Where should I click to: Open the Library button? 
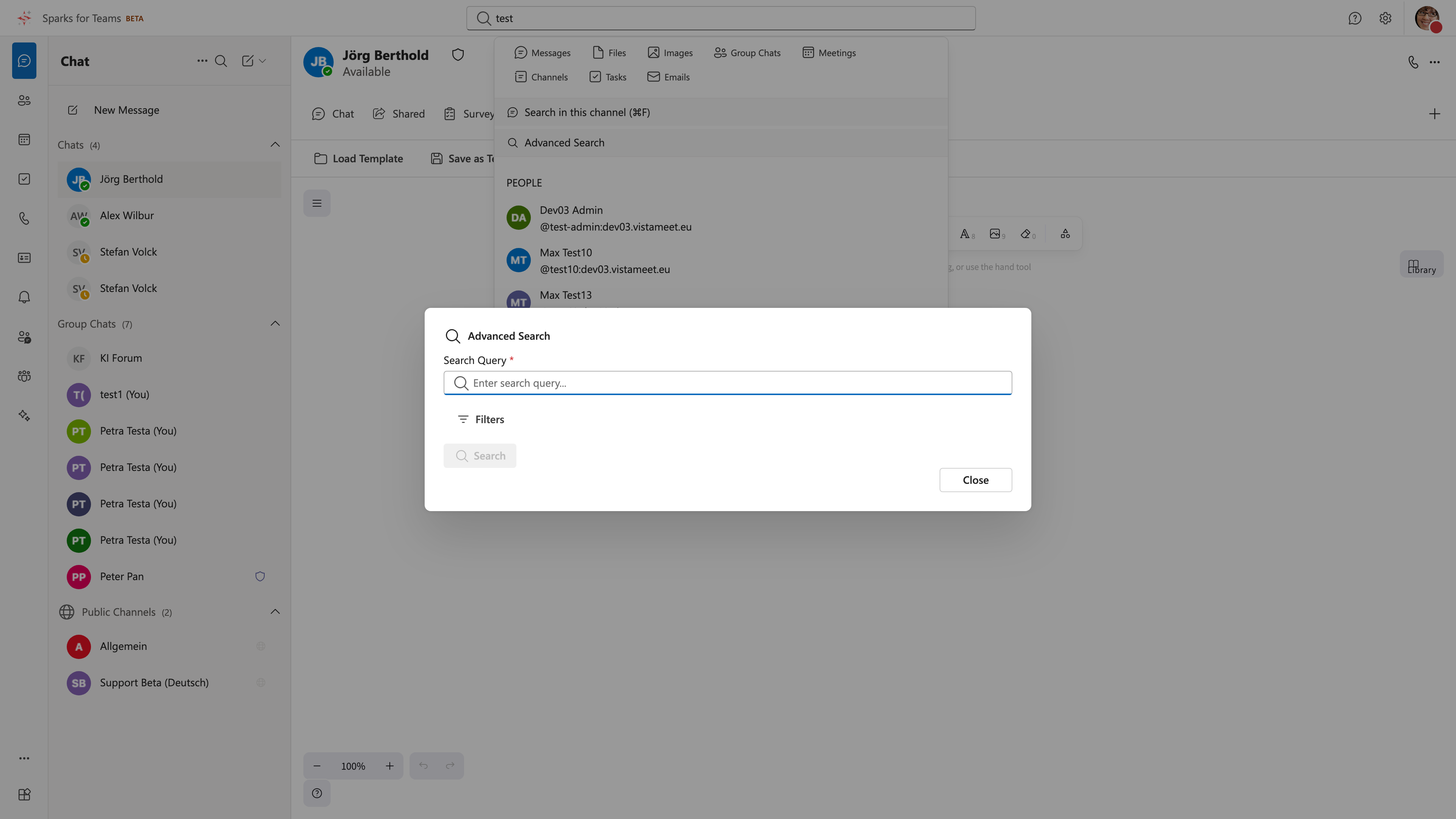click(1421, 265)
